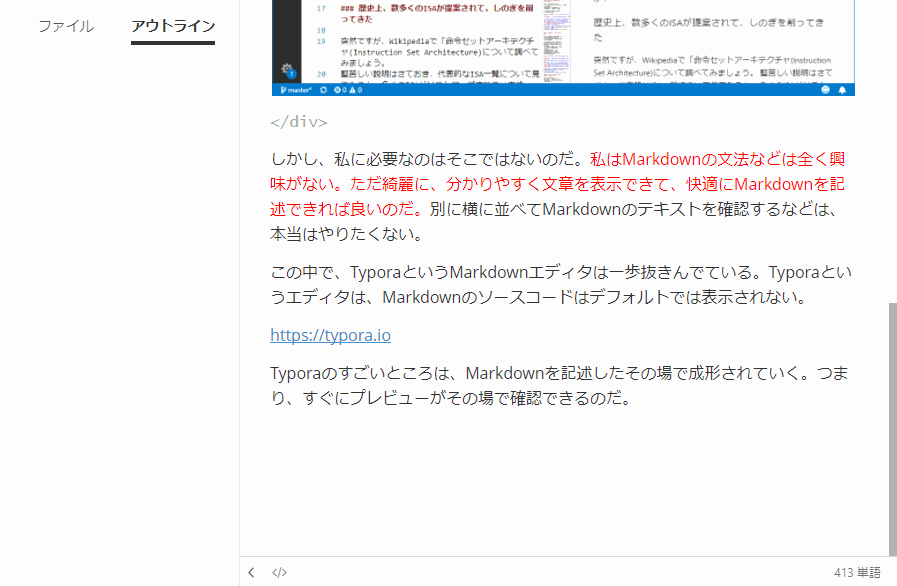
Task: Click the red text 私はMarkdownの文法などは全く興
Action: tap(717, 159)
